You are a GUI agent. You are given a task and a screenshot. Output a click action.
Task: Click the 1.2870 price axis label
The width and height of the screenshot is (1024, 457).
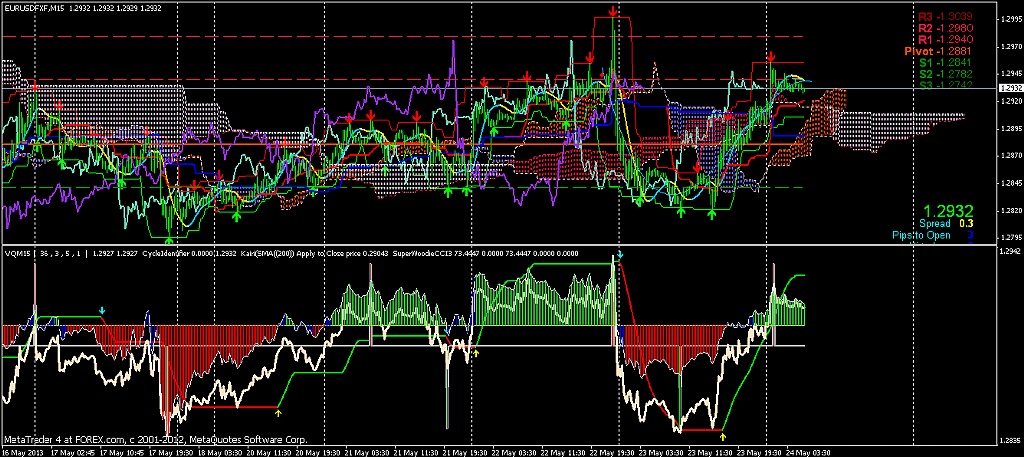[x=1011, y=156]
